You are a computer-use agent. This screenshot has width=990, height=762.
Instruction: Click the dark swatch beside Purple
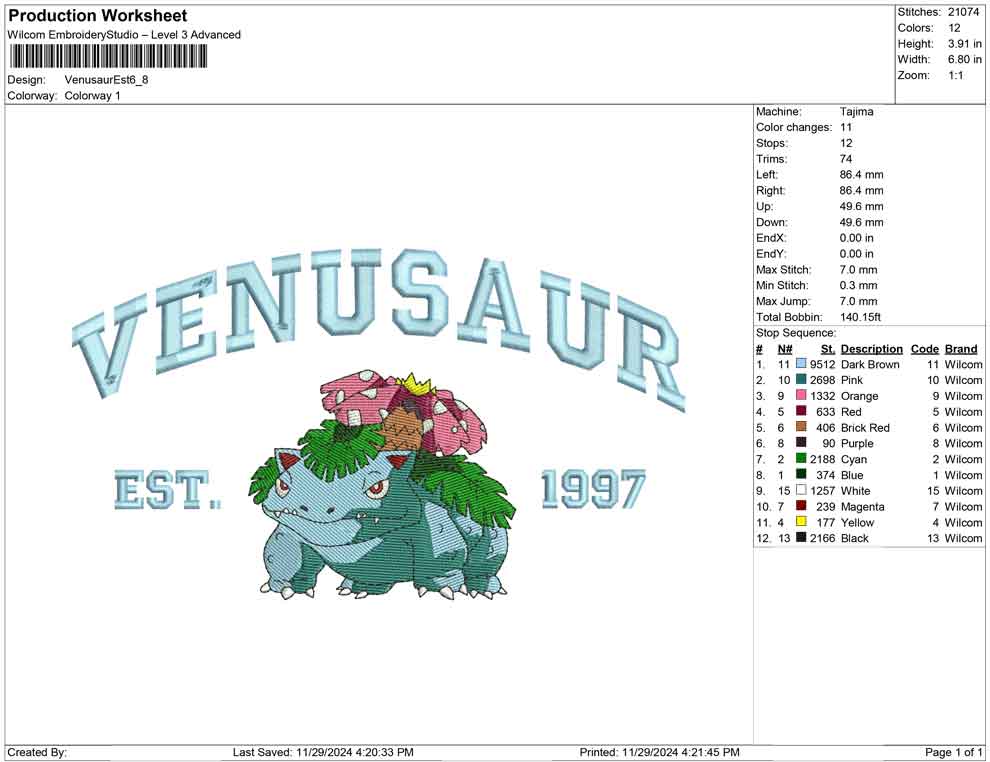pyautogui.click(x=801, y=443)
